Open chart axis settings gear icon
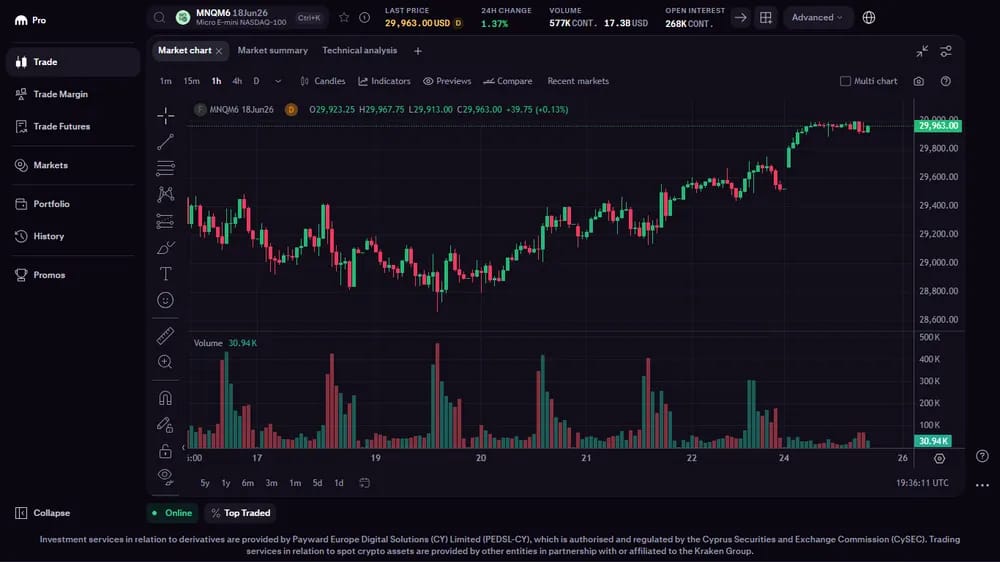 (x=939, y=458)
